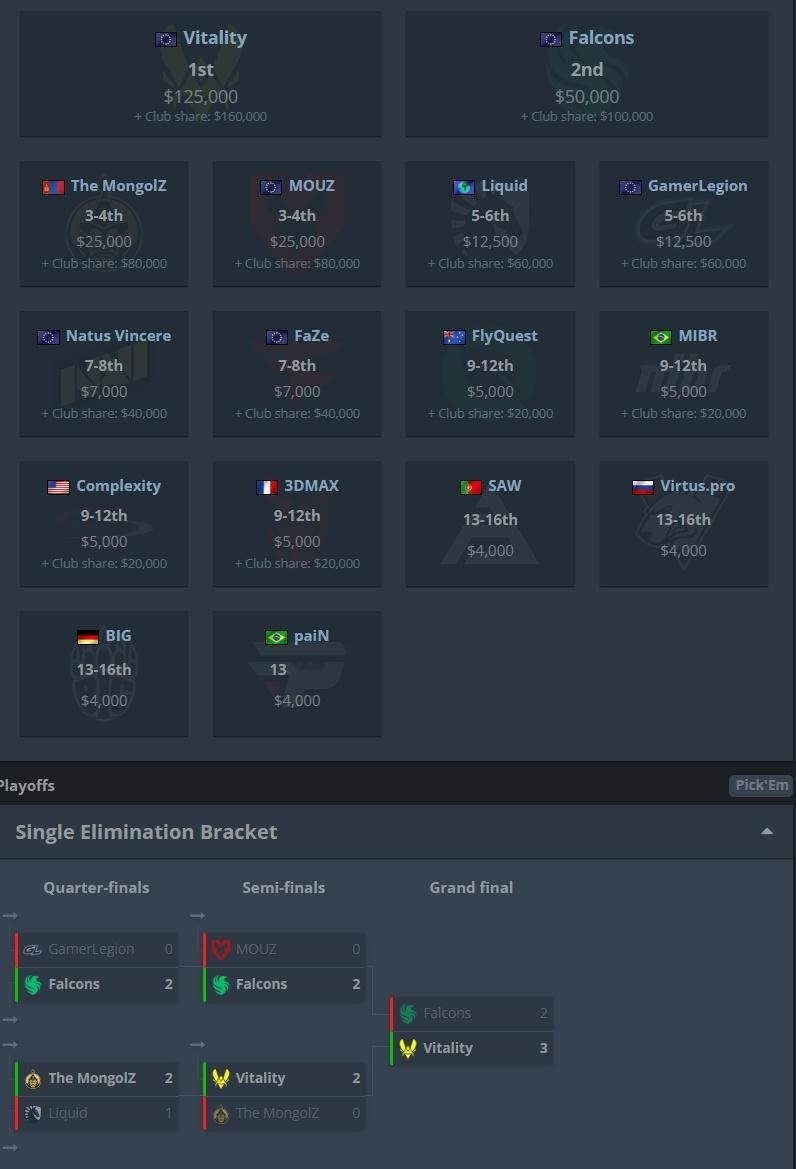Click the Semi-finals column header

tap(283, 887)
